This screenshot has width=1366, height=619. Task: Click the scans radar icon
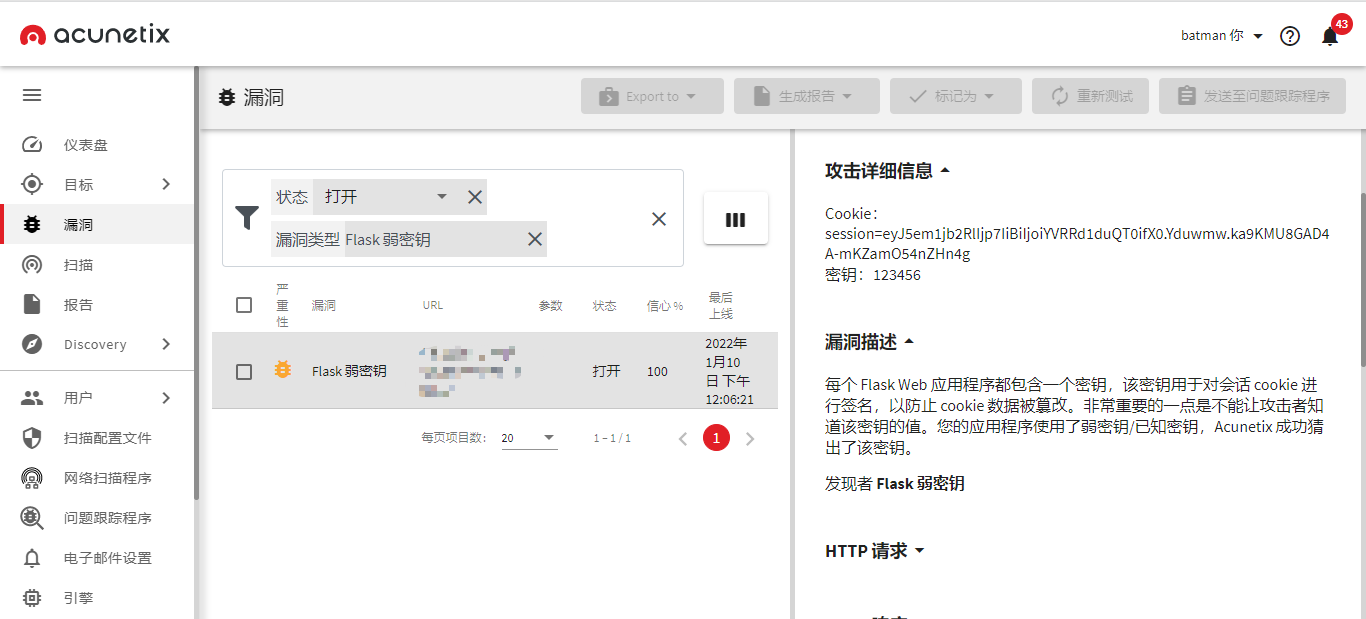[32, 265]
